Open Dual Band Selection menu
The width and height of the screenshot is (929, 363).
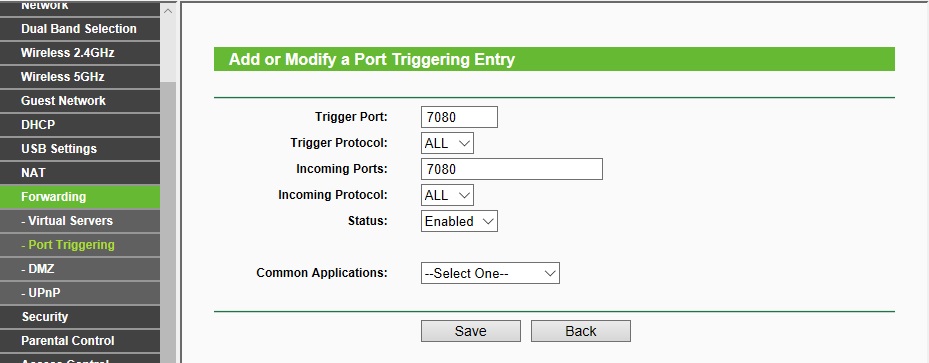pos(80,29)
